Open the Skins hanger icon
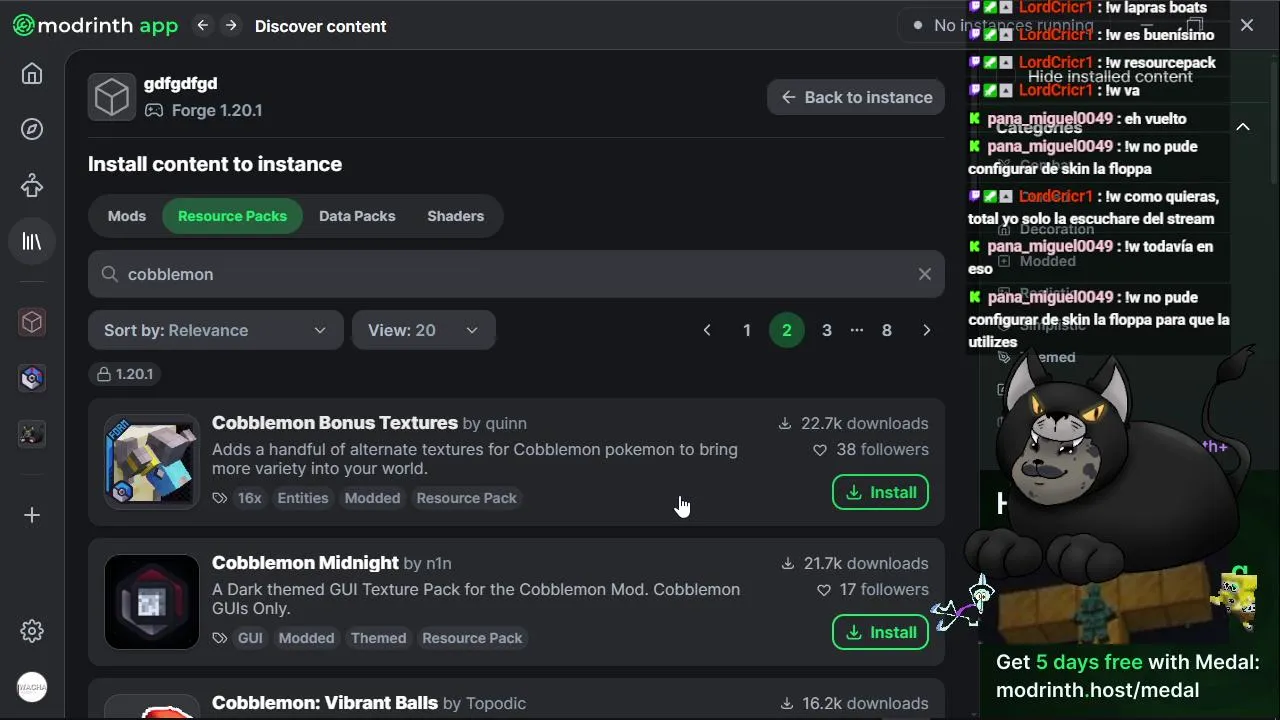The height and width of the screenshot is (720, 1280). [32, 185]
